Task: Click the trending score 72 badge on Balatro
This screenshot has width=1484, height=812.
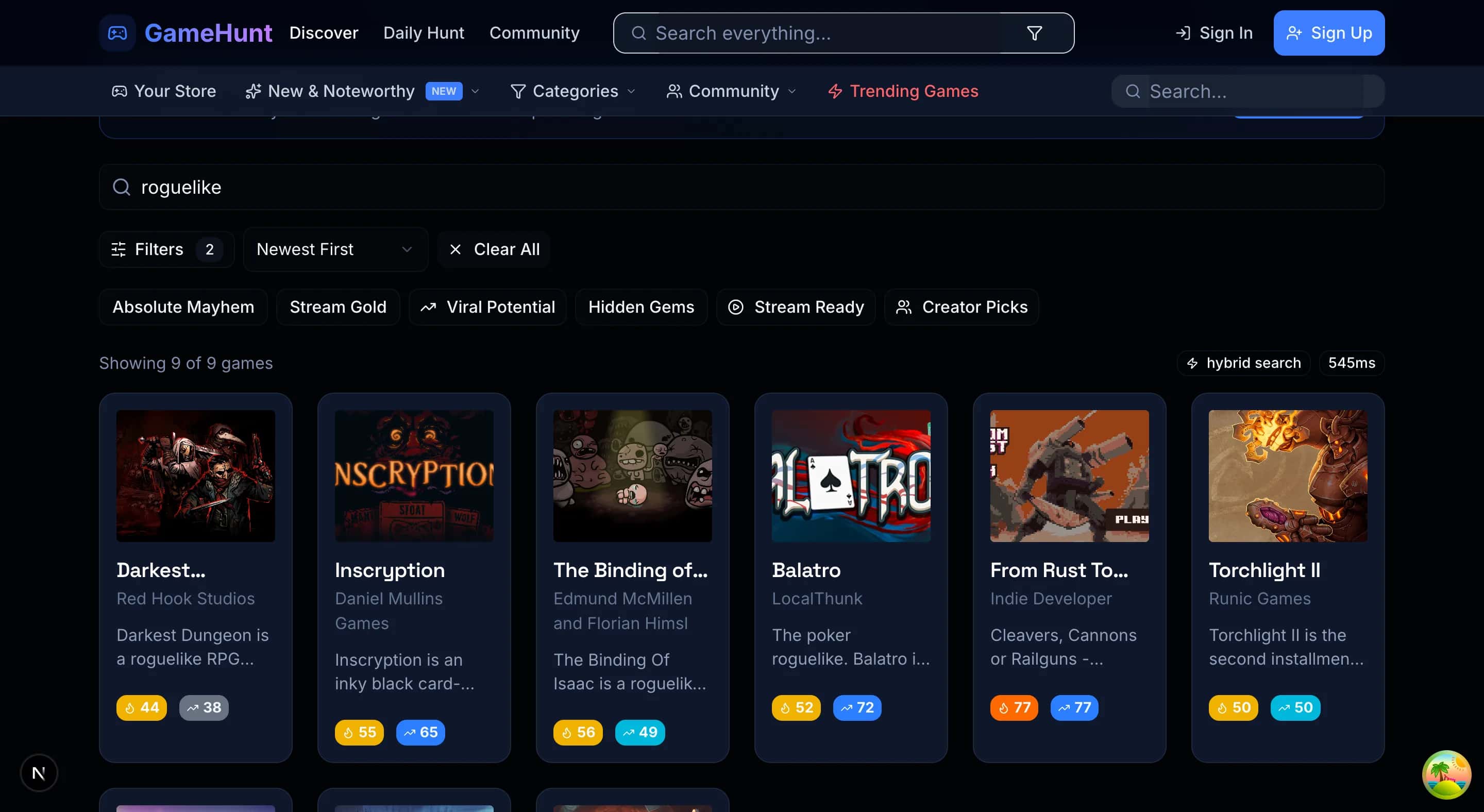Action: tap(856, 708)
